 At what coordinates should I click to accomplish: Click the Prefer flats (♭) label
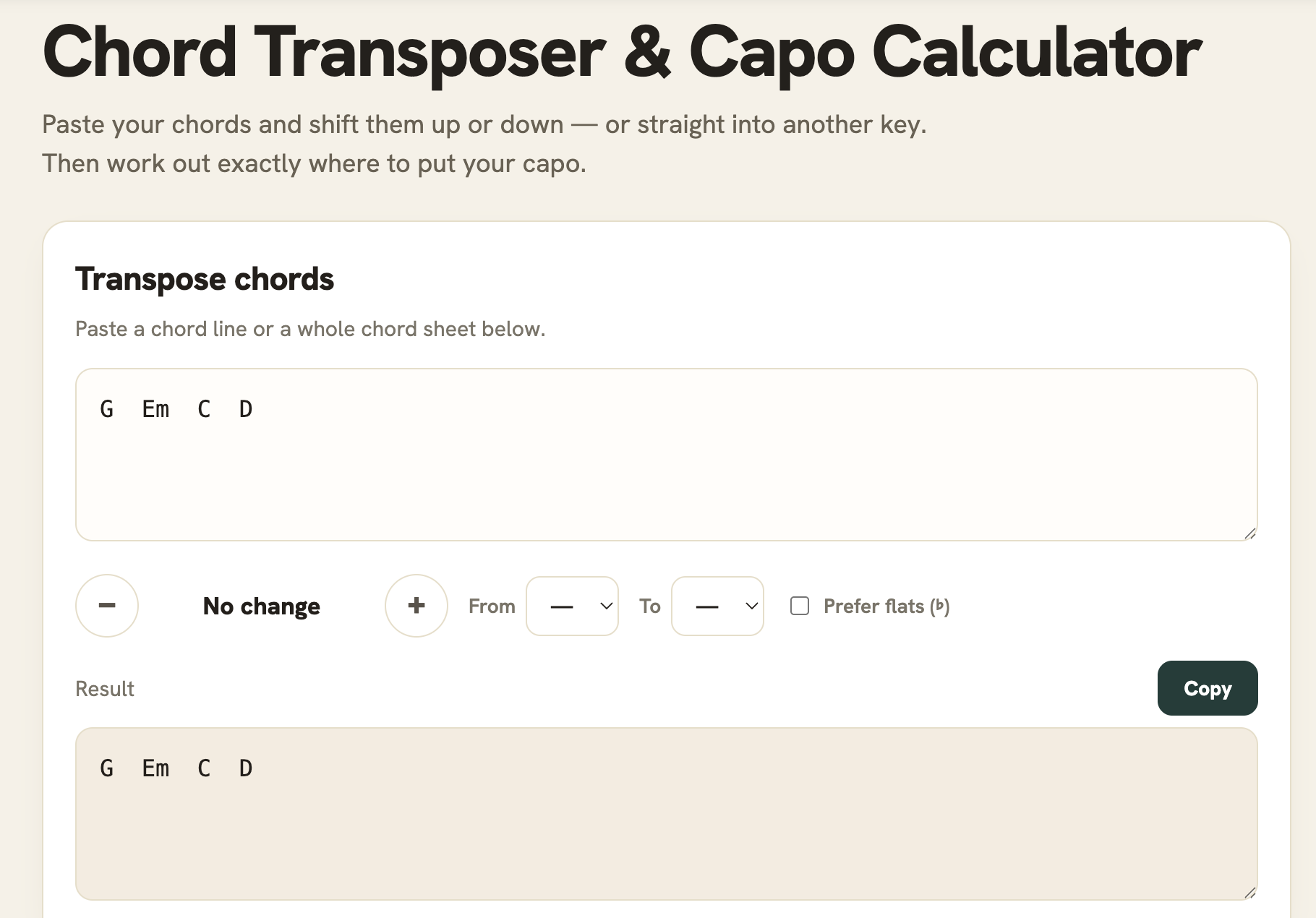[x=886, y=606]
